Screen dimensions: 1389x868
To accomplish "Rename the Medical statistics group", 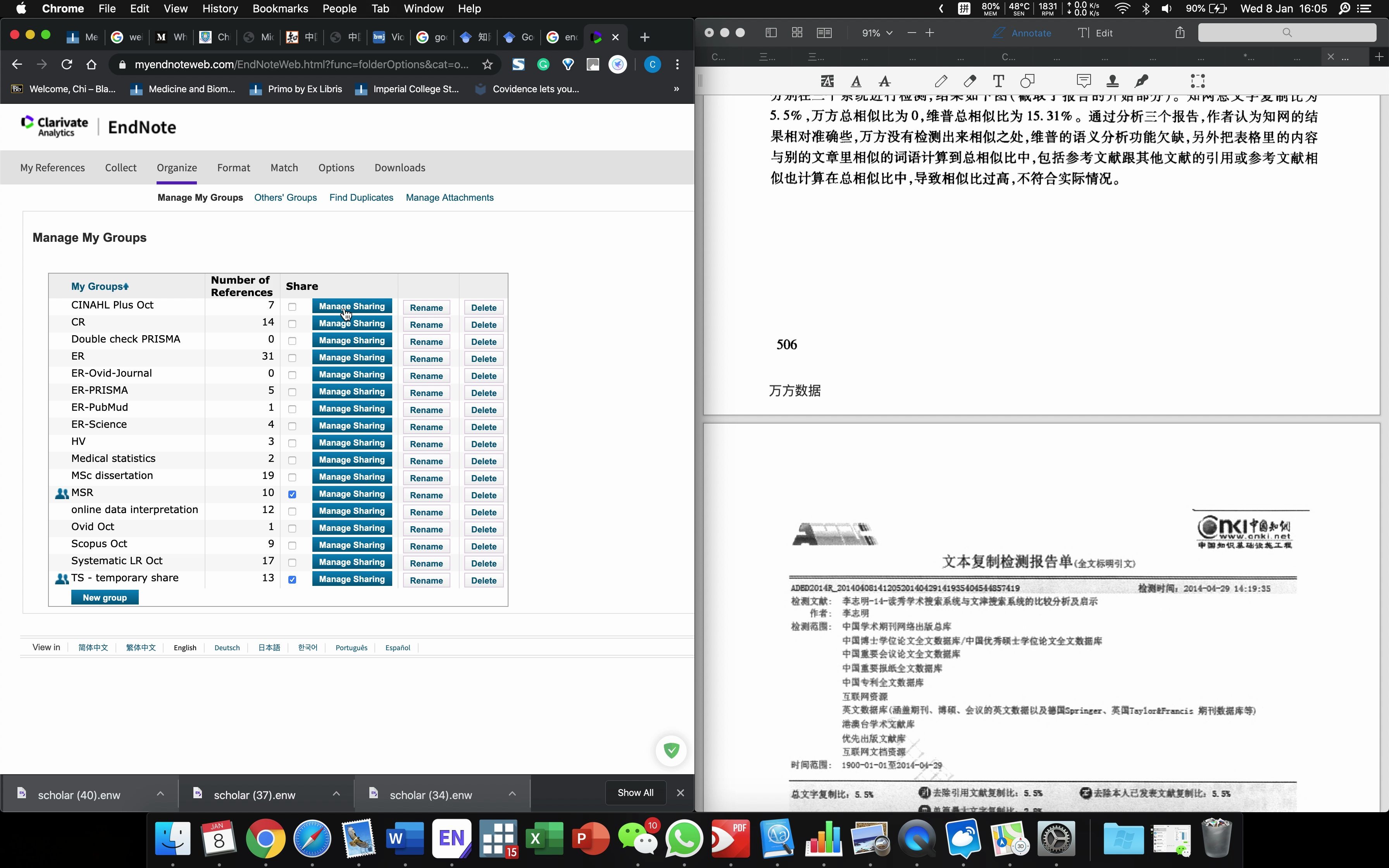I will (426, 461).
